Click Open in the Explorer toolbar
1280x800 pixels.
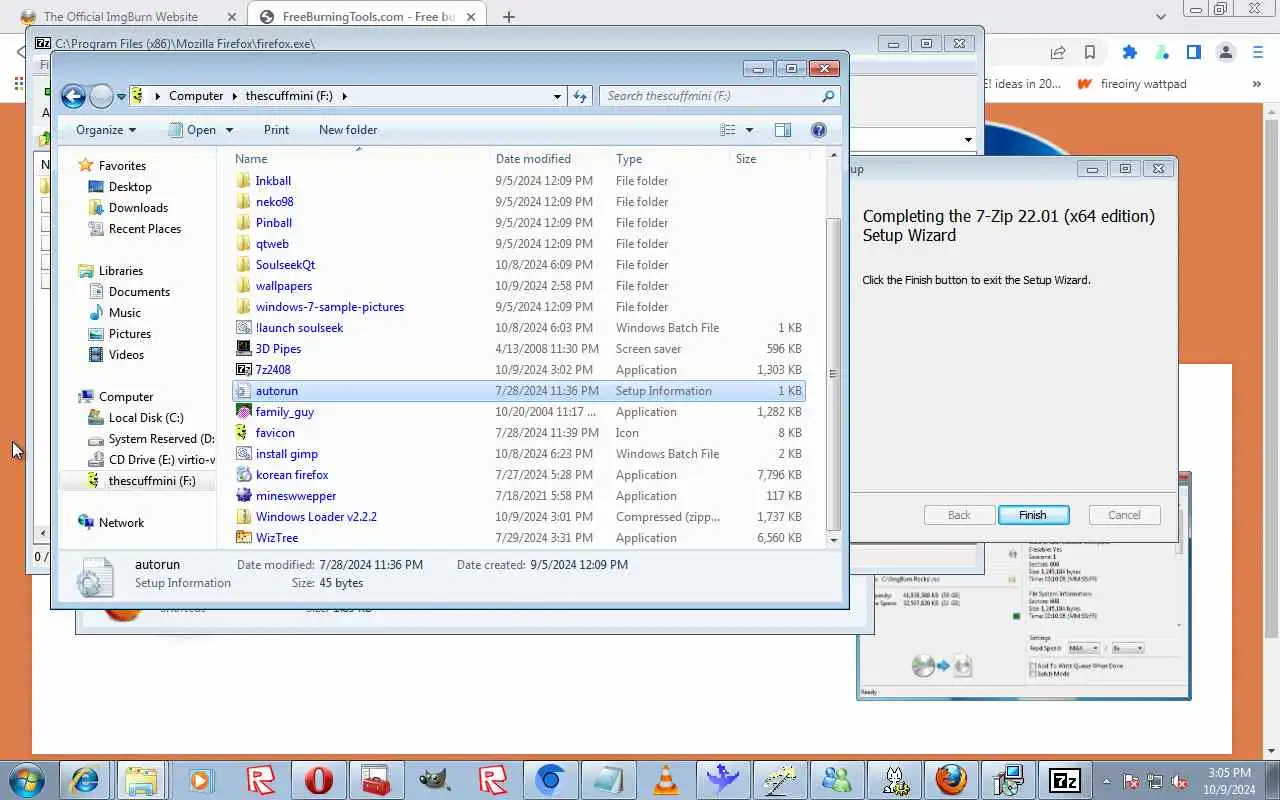pos(192,130)
